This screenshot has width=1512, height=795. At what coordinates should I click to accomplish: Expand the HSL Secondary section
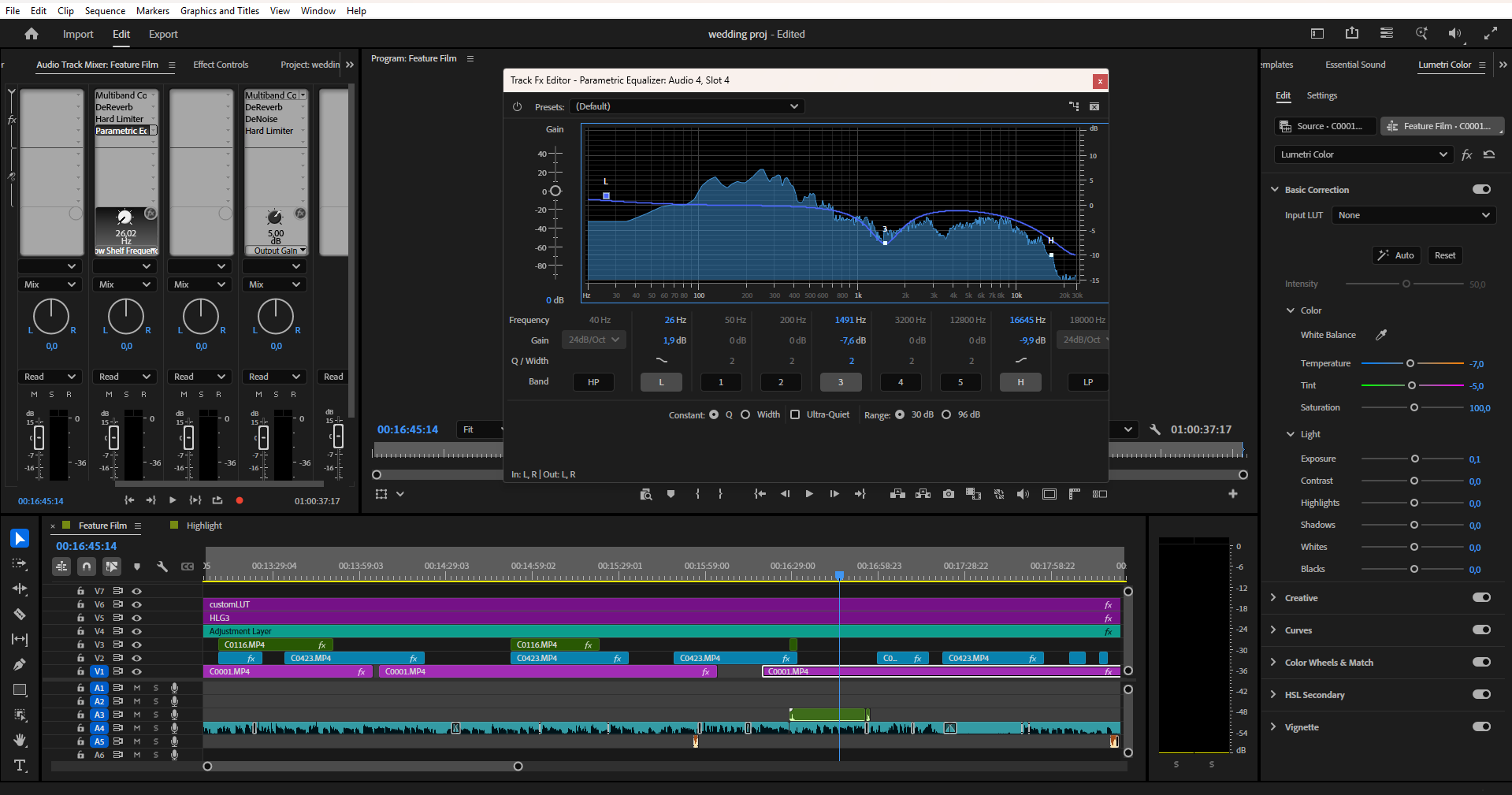coord(1273,694)
